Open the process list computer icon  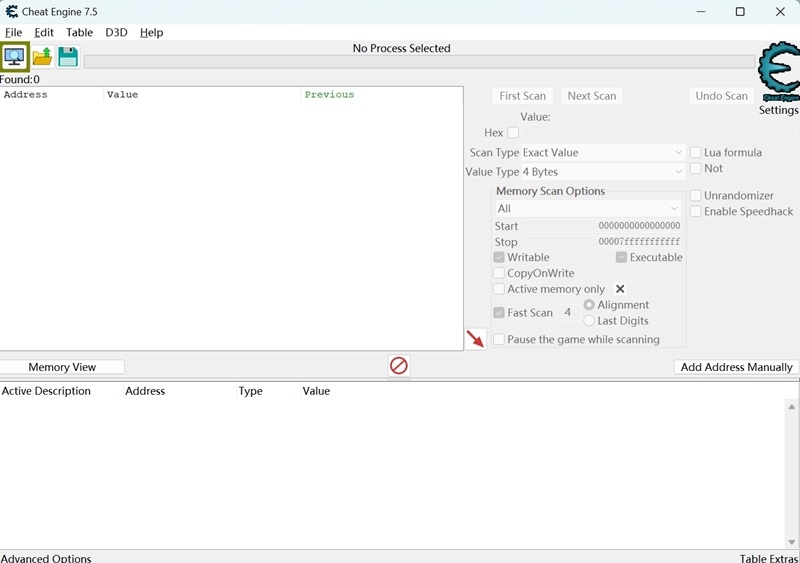pos(15,57)
